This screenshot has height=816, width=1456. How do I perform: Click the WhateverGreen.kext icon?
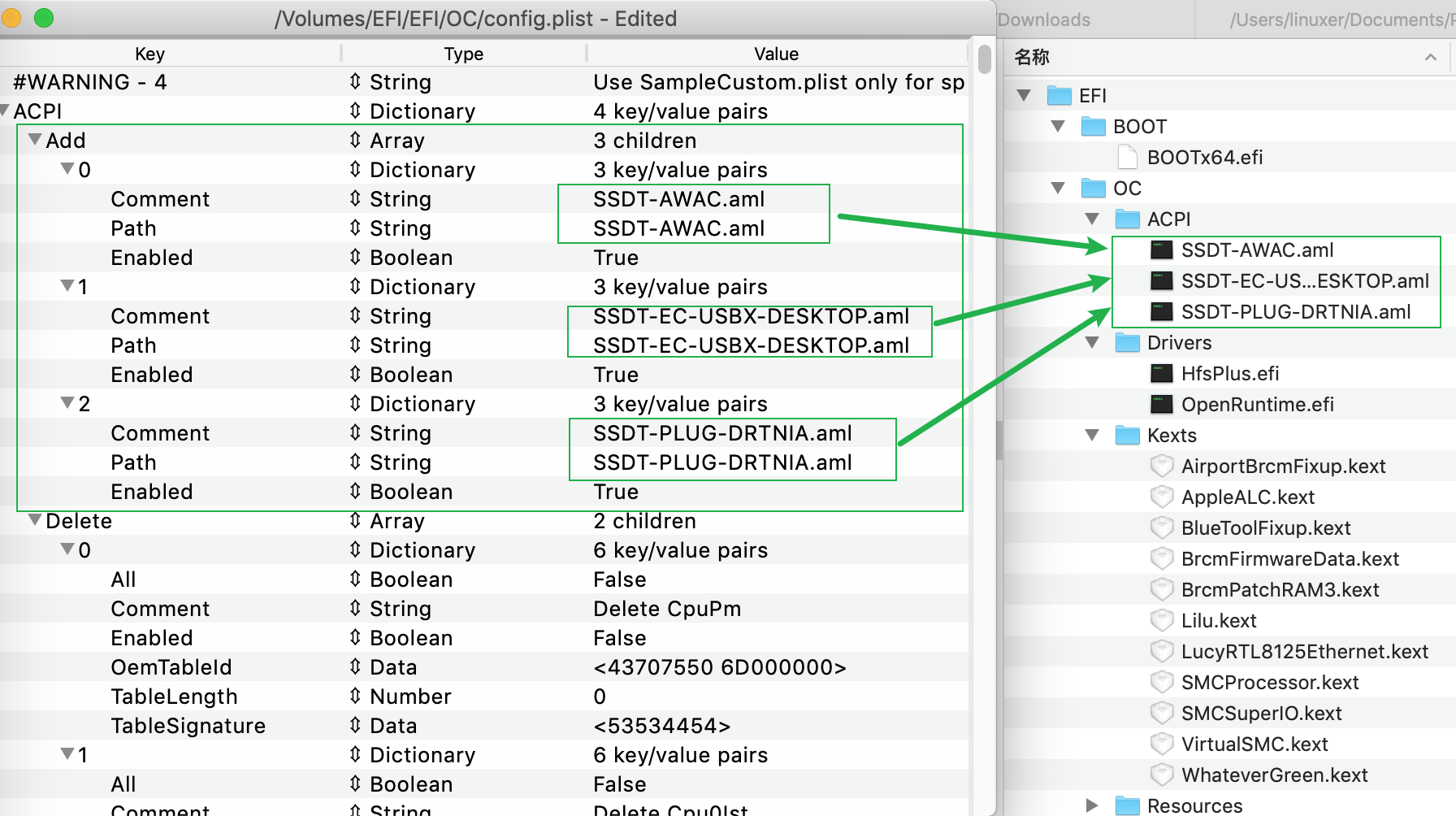click(1161, 775)
